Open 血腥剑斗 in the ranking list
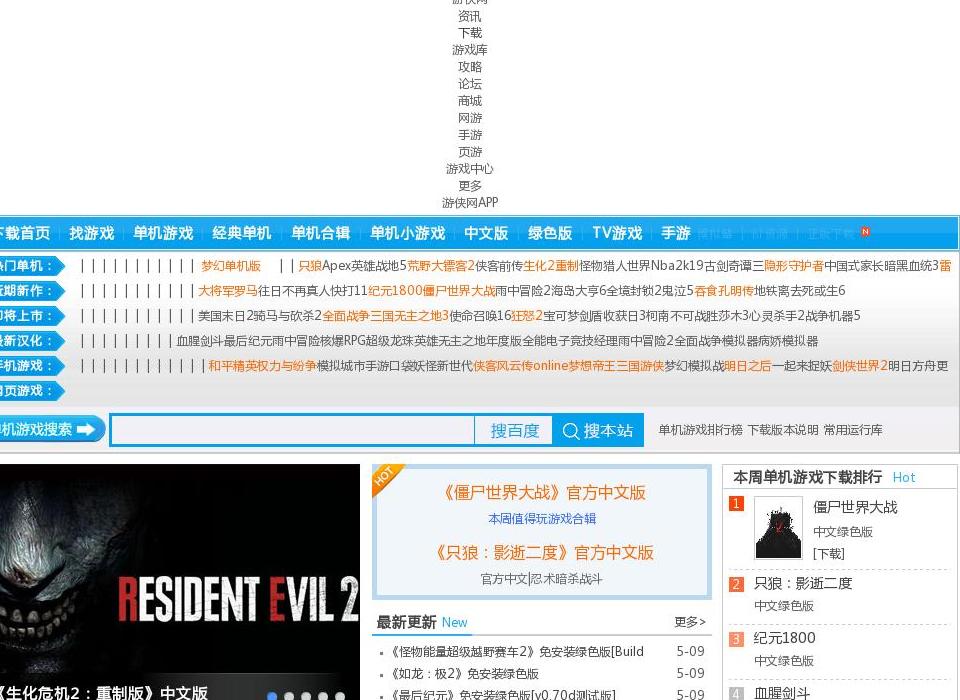960x700 pixels. (782, 693)
